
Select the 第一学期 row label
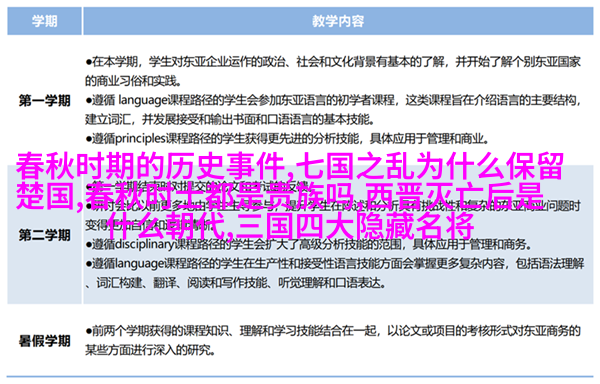[x=44, y=101]
